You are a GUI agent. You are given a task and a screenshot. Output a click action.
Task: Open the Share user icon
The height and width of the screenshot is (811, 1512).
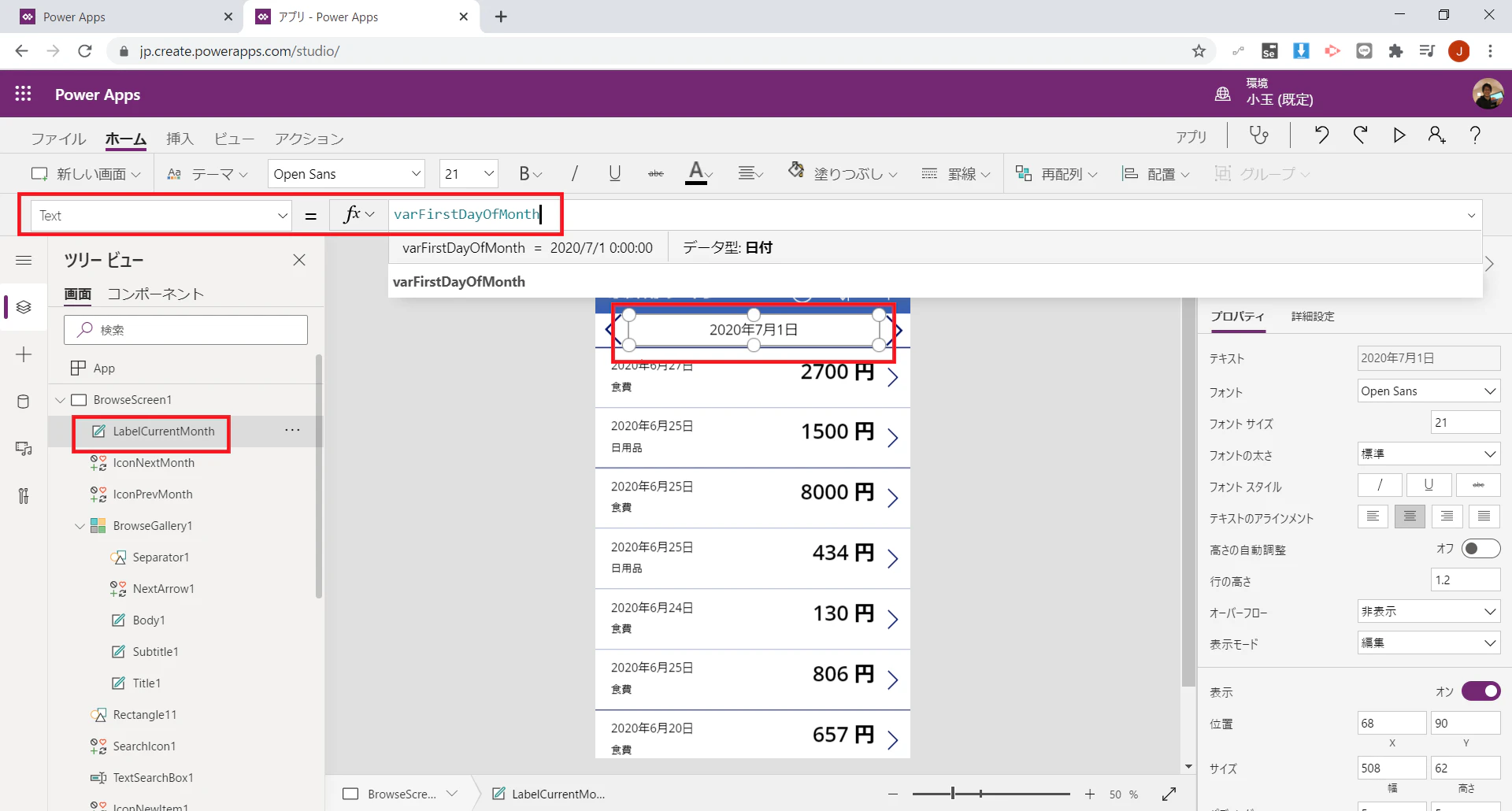pos(1436,135)
